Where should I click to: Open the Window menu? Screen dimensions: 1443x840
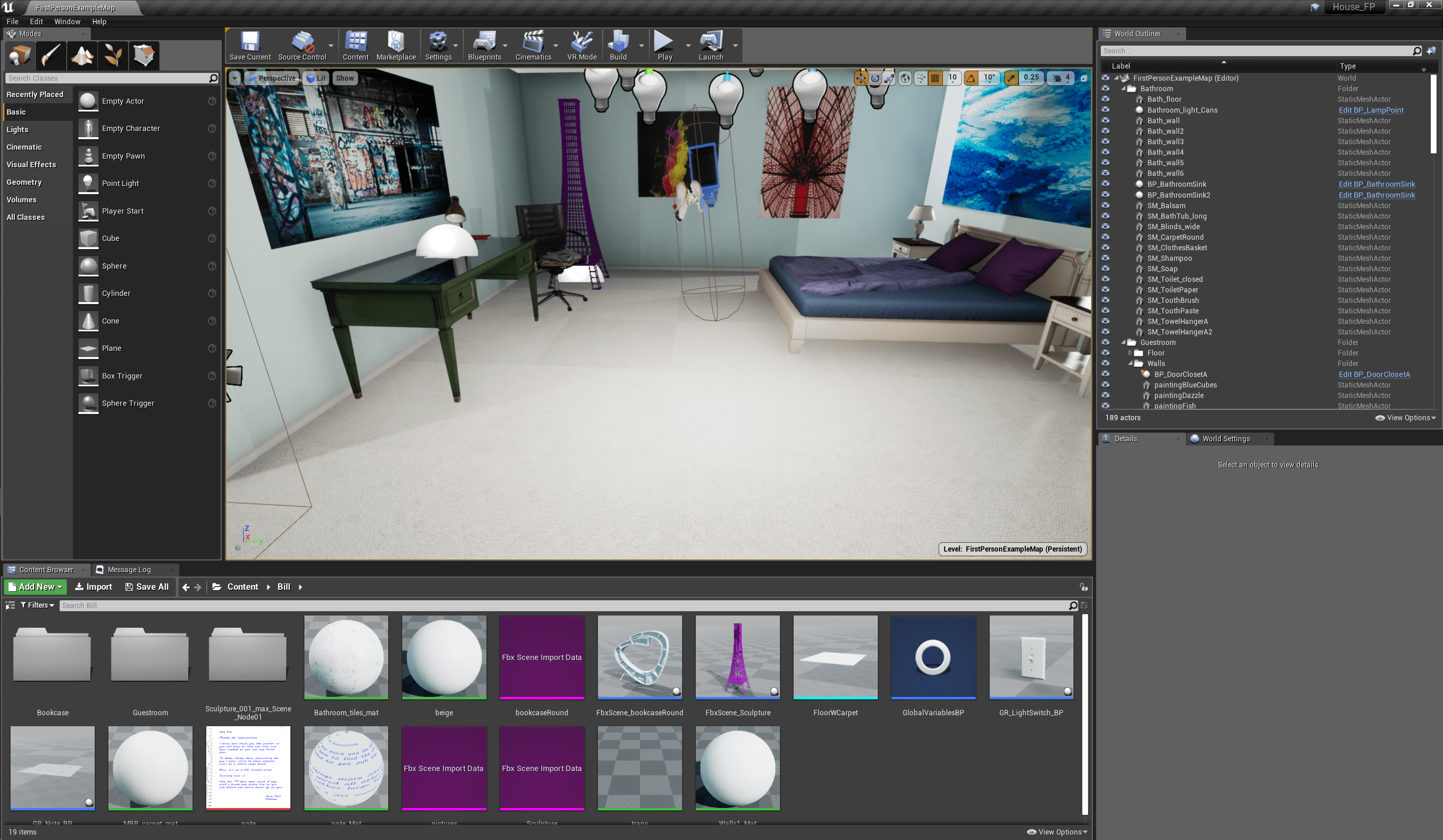pos(67,21)
